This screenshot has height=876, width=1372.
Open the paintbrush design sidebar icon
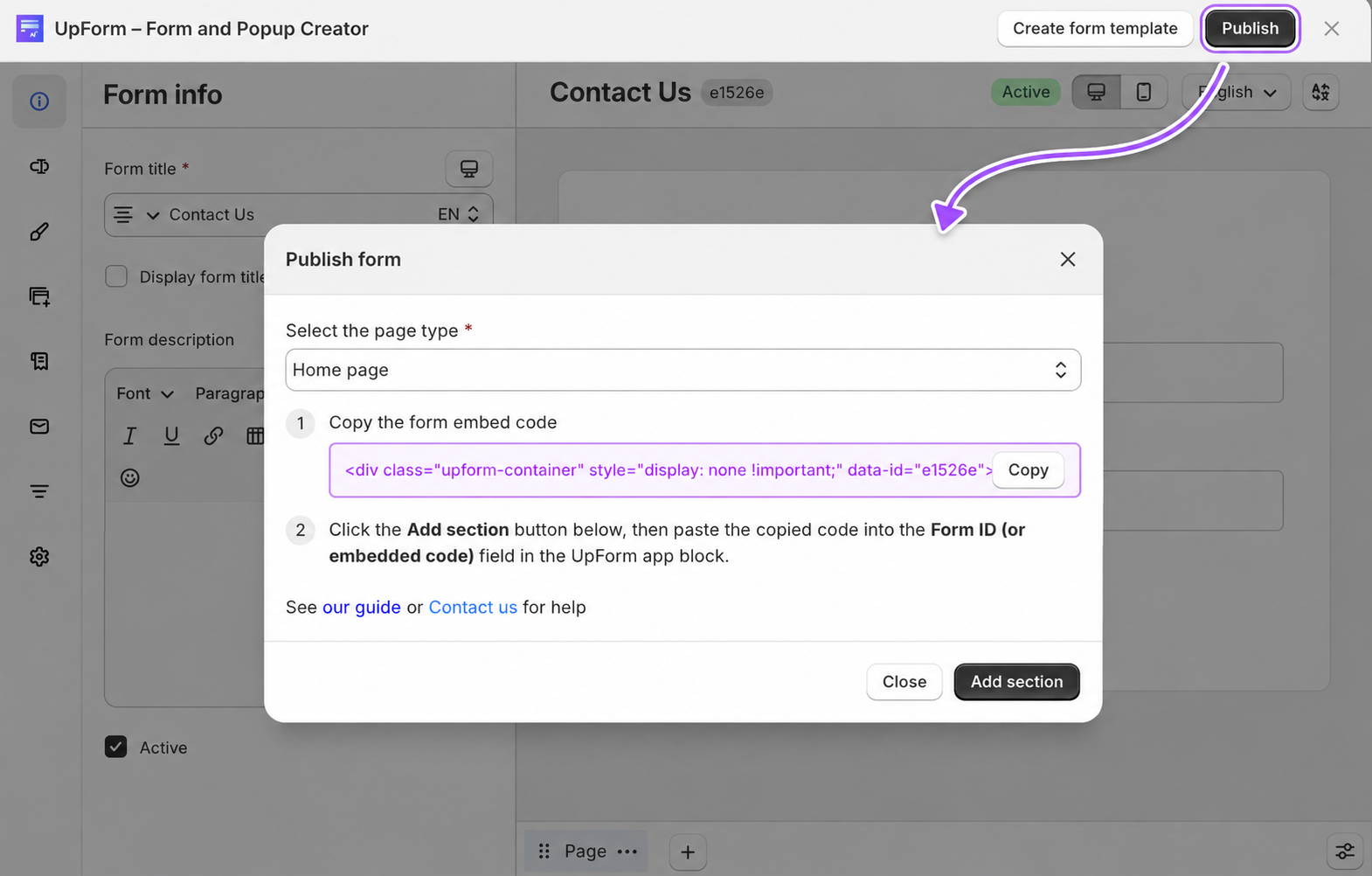(39, 232)
